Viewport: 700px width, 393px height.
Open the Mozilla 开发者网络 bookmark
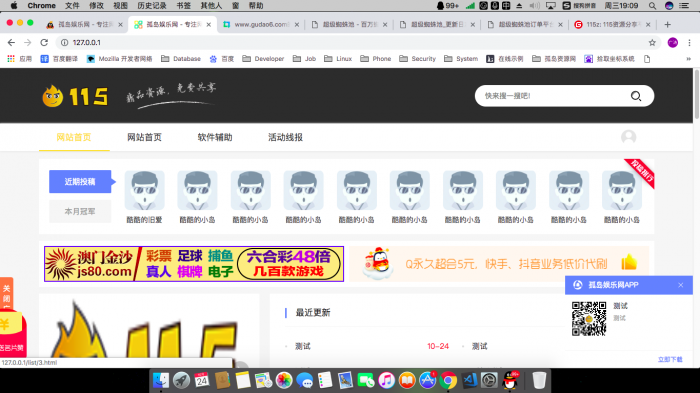click(x=119, y=59)
